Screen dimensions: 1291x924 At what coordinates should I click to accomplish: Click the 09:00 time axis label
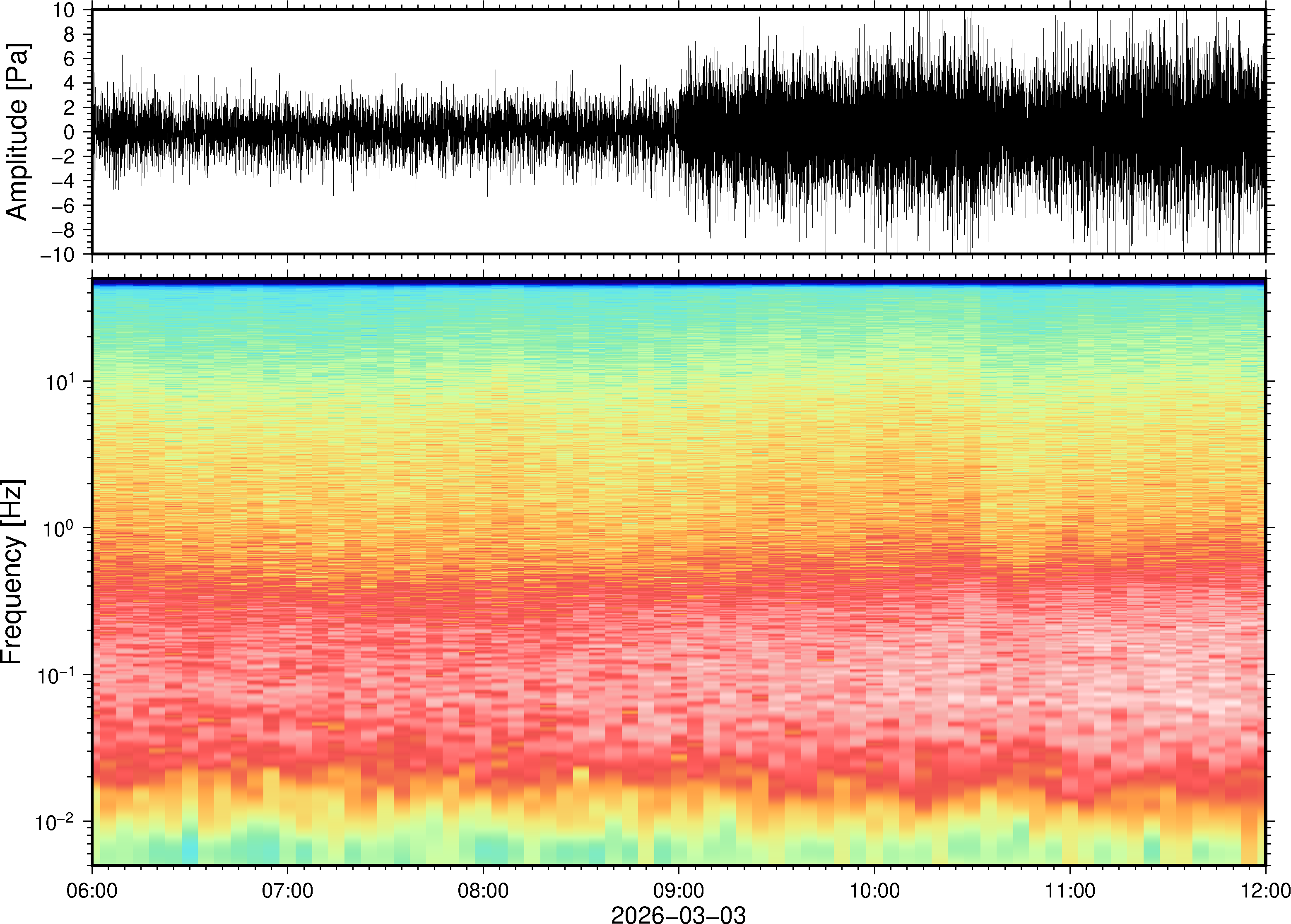pyautogui.click(x=678, y=890)
